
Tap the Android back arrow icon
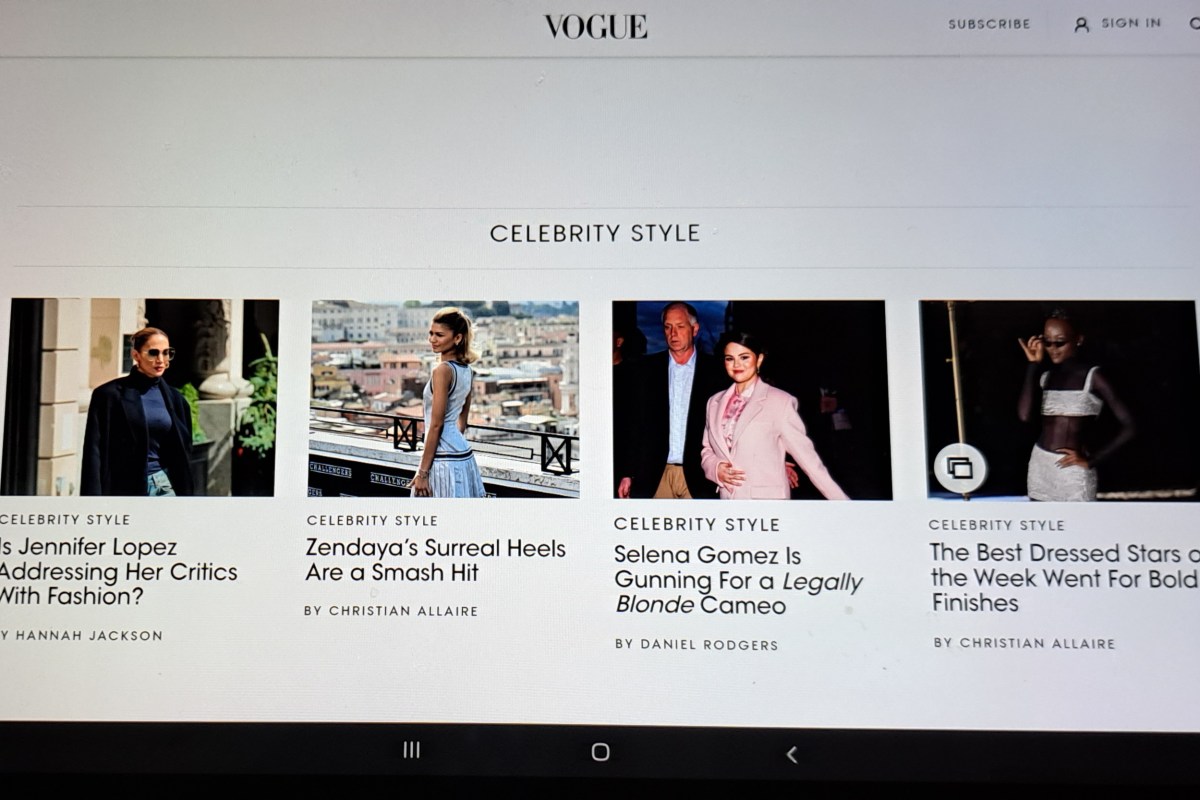coord(791,755)
